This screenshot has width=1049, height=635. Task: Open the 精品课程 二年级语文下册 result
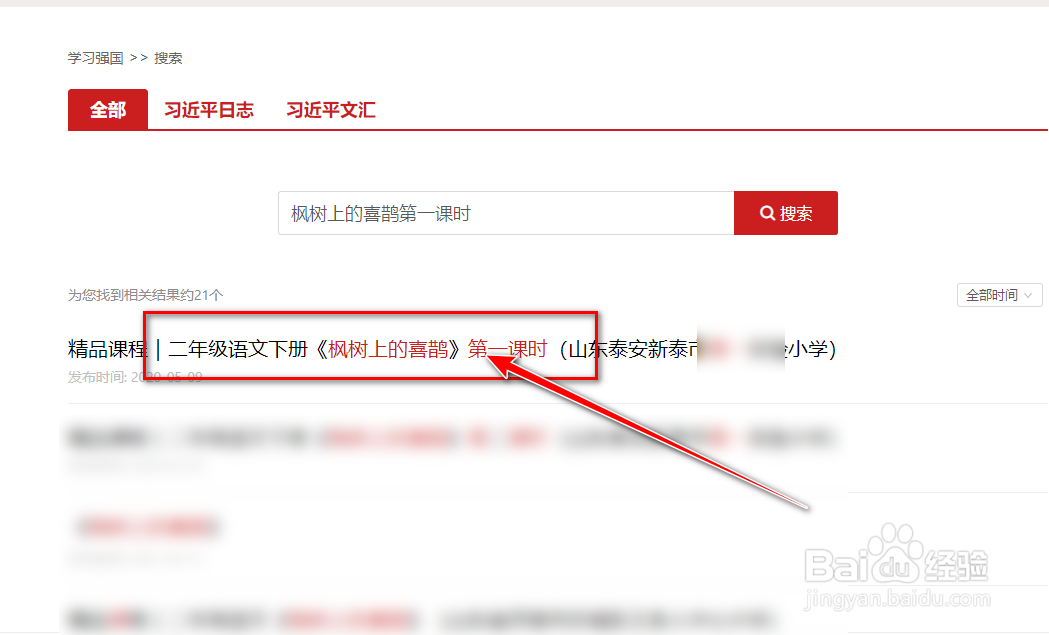click(452, 349)
